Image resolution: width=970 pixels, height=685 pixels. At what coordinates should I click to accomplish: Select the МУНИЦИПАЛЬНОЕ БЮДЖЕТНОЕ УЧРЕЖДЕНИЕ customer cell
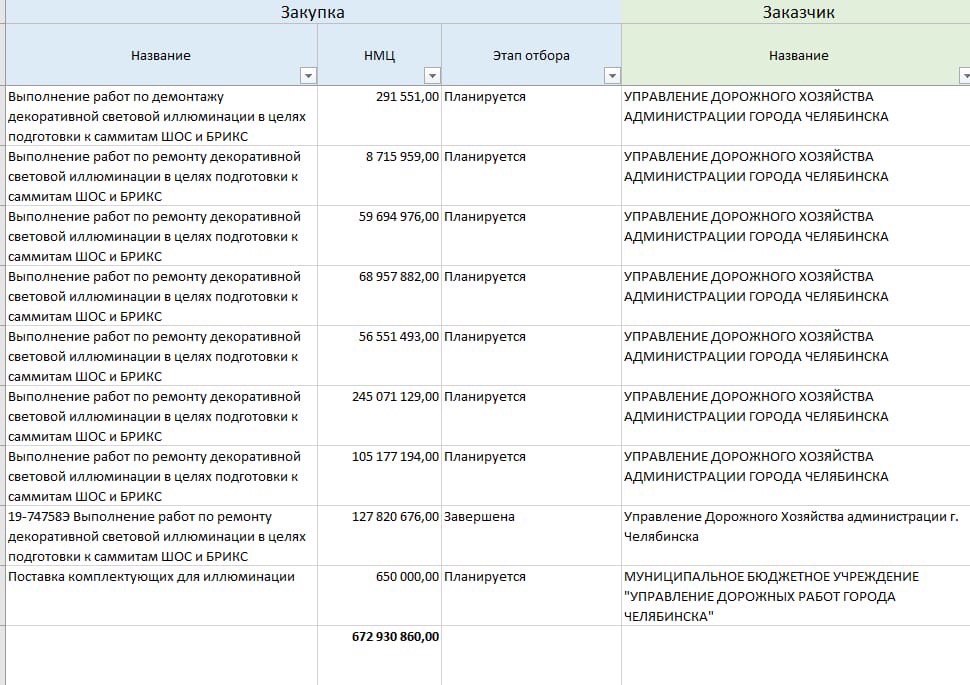[x=796, y=596]
